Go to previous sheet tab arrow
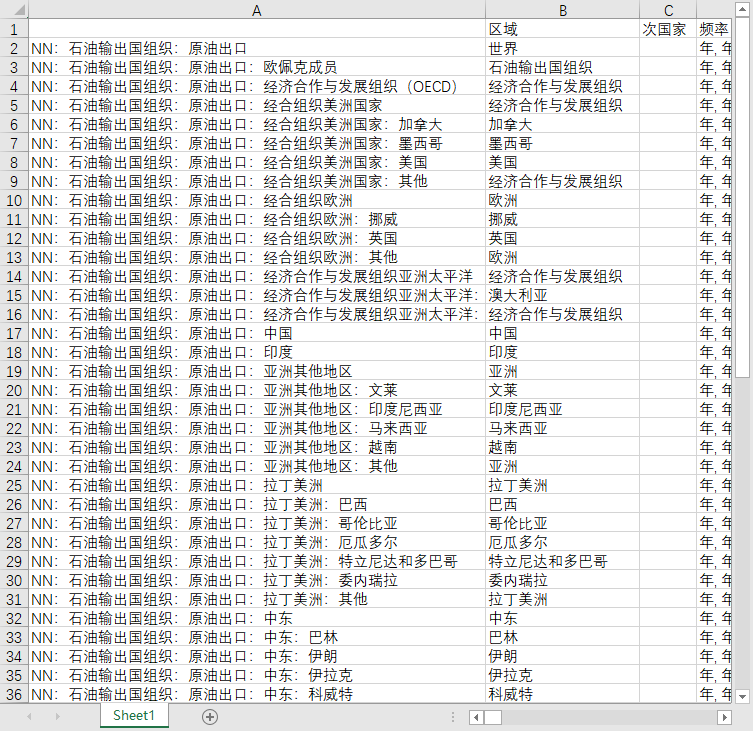Viewport: 753px width, 731px height. [x=29, y=717]
